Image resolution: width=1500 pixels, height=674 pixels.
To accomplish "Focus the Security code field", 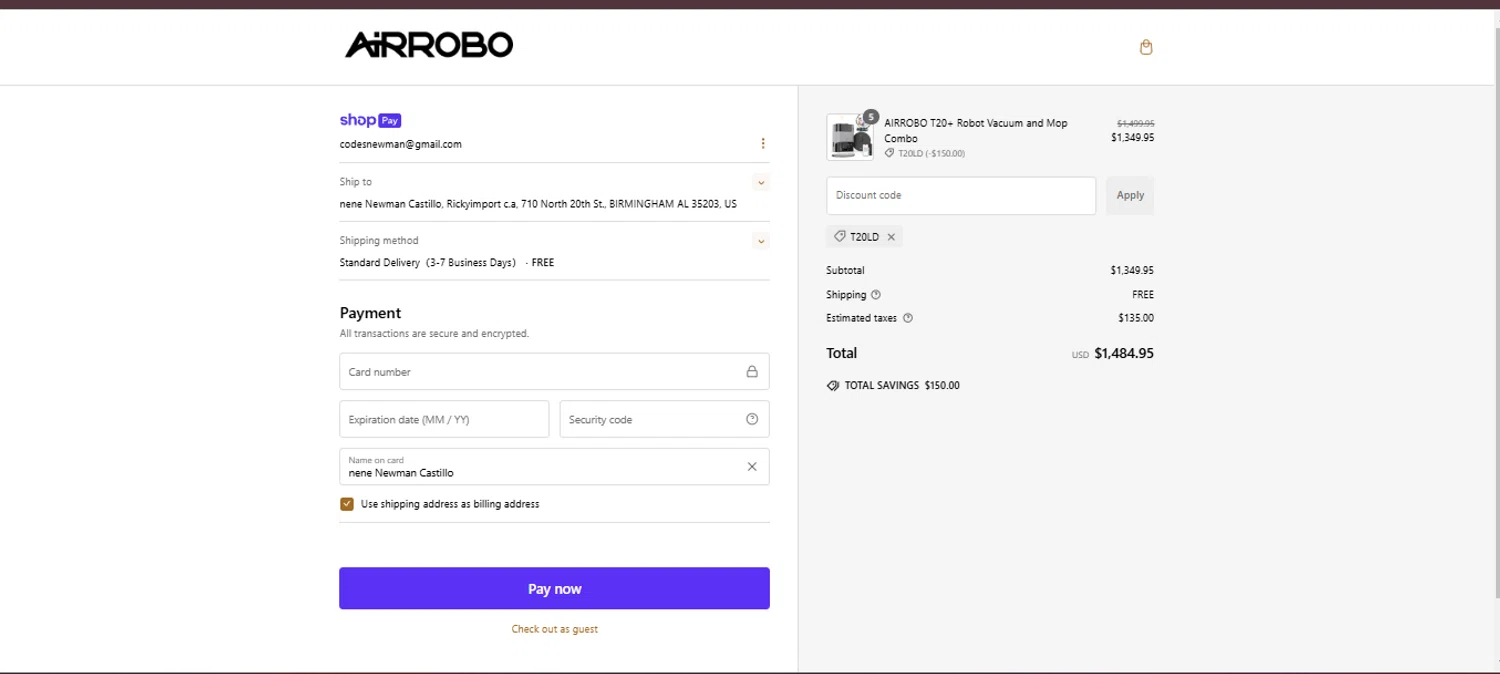I will pyautogui.click(x=664, y=419).
